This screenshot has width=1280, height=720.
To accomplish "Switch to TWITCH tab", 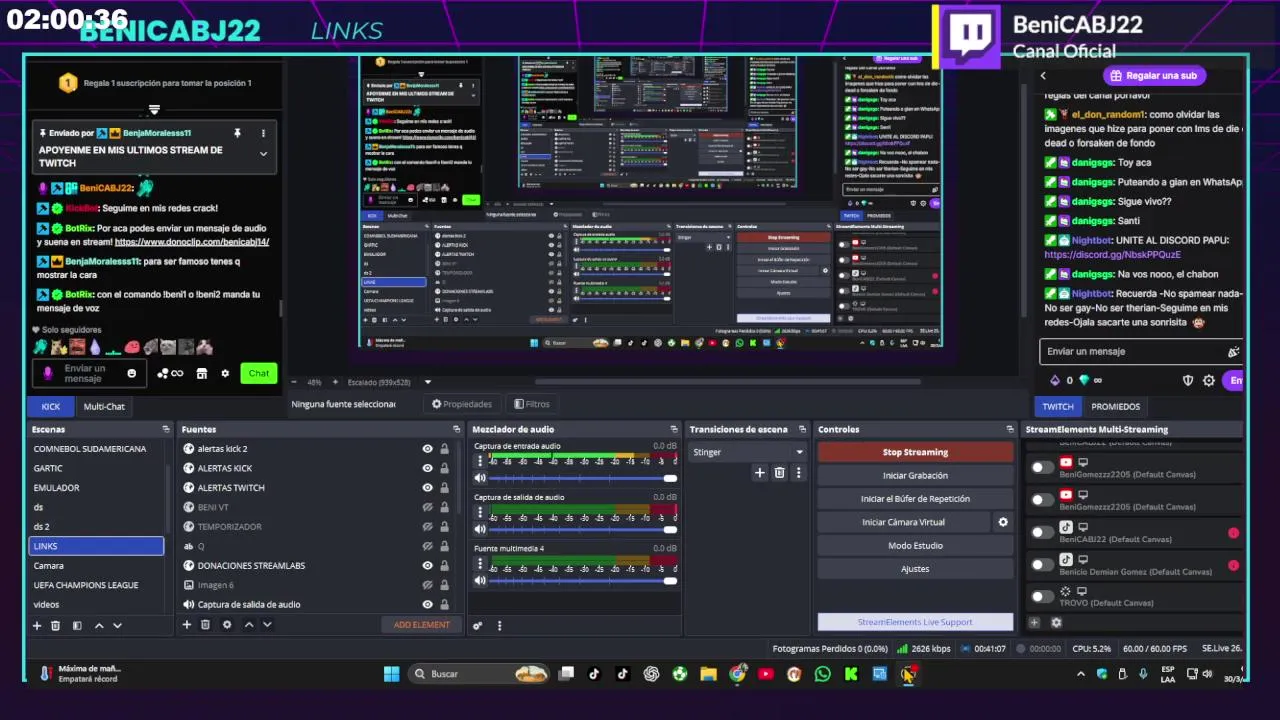I will tap(1058, 406).
